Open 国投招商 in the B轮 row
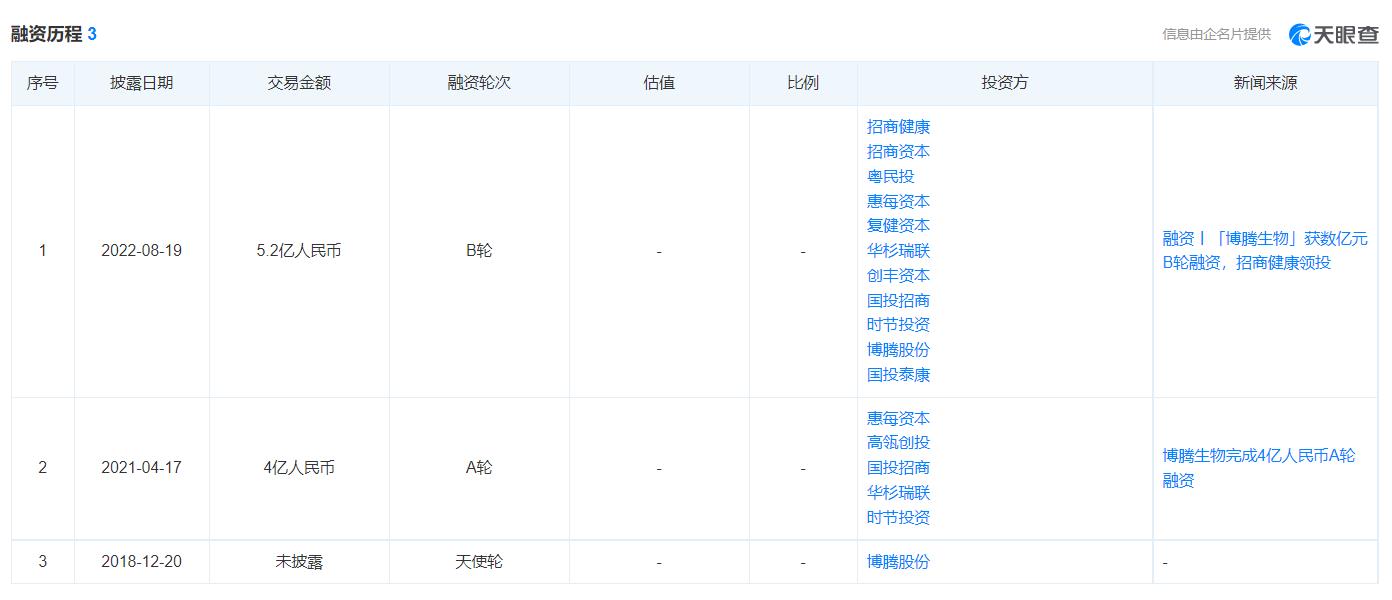 pyautogui.click(x=898, y=300)
